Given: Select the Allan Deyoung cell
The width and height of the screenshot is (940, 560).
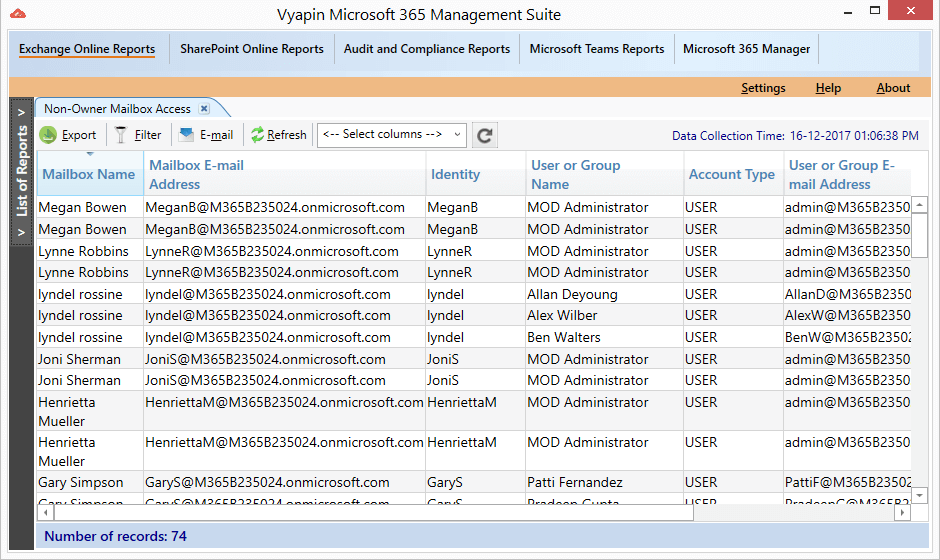Looking at the screenshot, I should click(604, 294).
